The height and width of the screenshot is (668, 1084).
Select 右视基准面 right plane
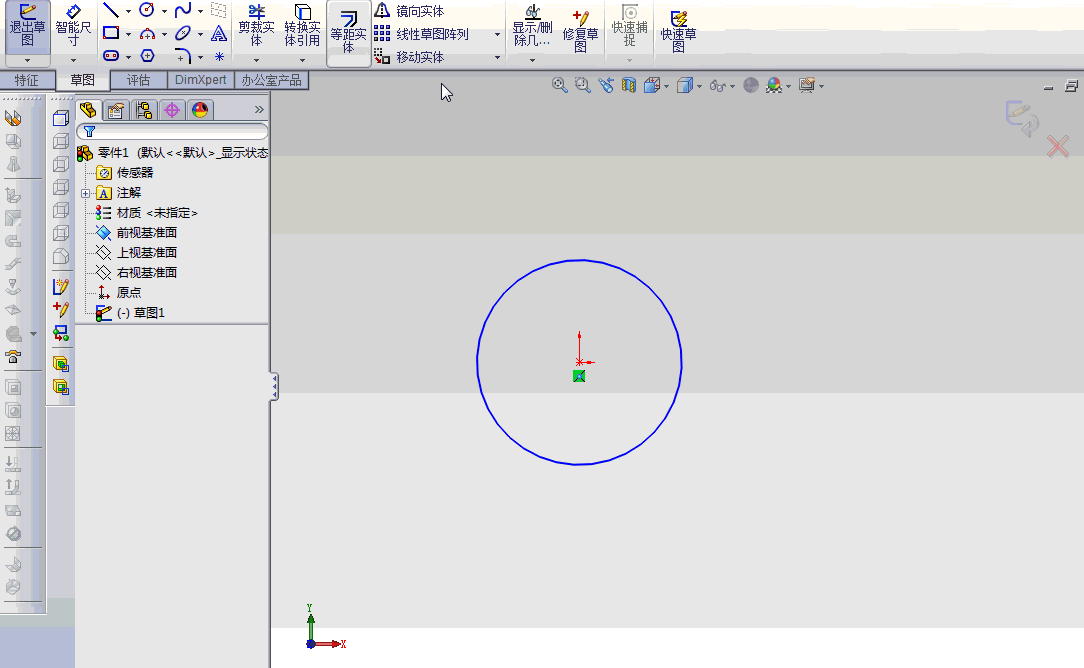coord(137,273)
